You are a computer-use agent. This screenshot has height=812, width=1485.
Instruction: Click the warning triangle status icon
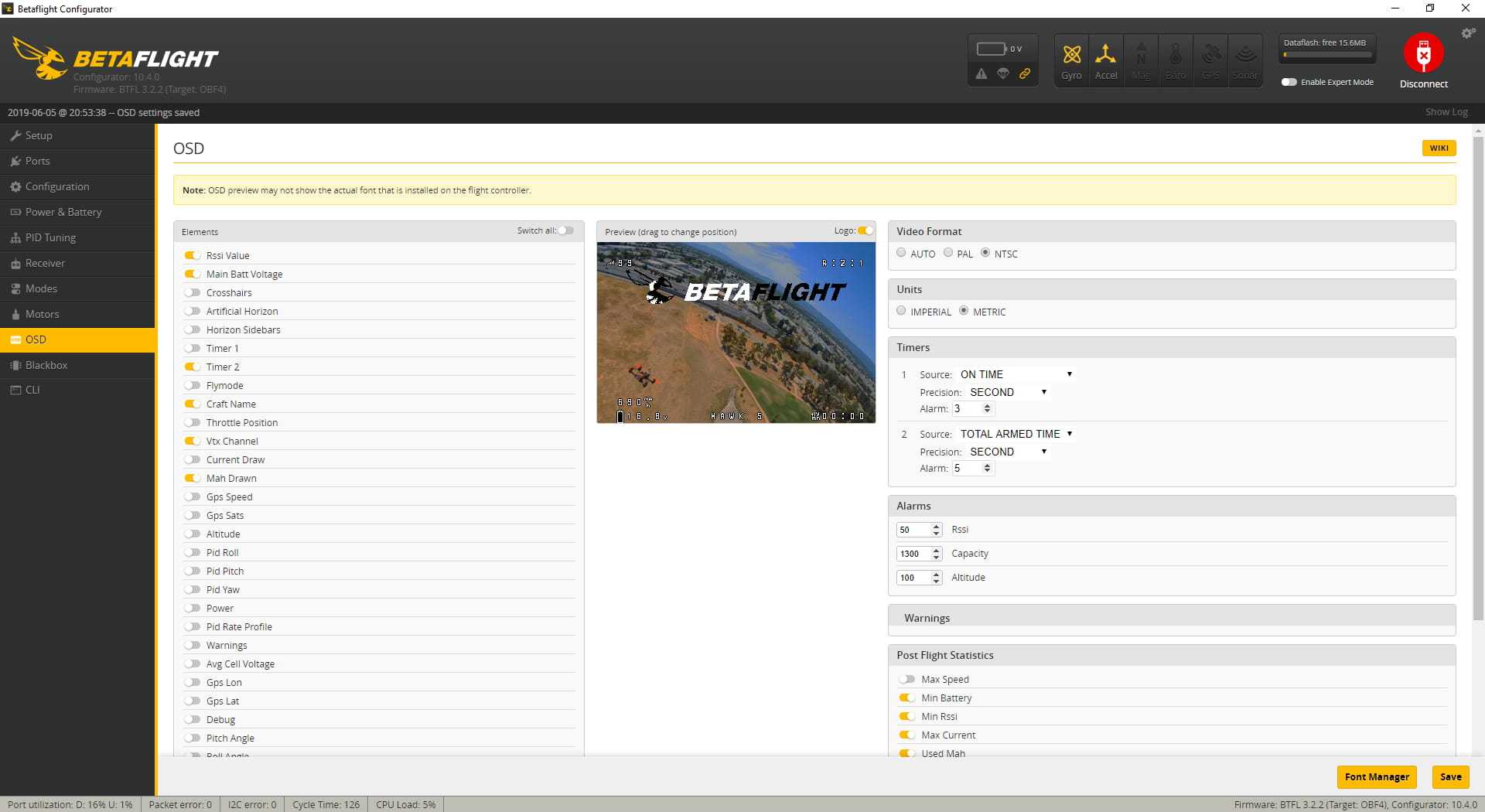click(x=981, y=73)
